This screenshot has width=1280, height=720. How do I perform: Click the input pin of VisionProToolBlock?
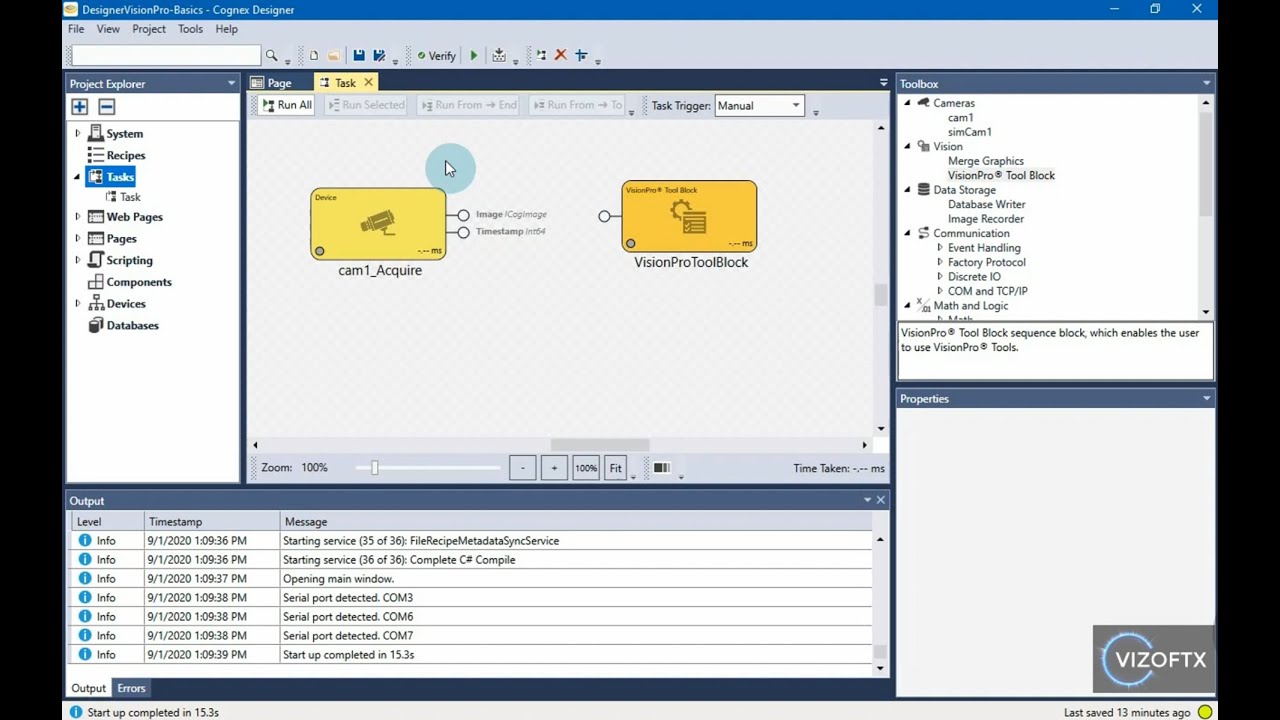click(604, 216)
